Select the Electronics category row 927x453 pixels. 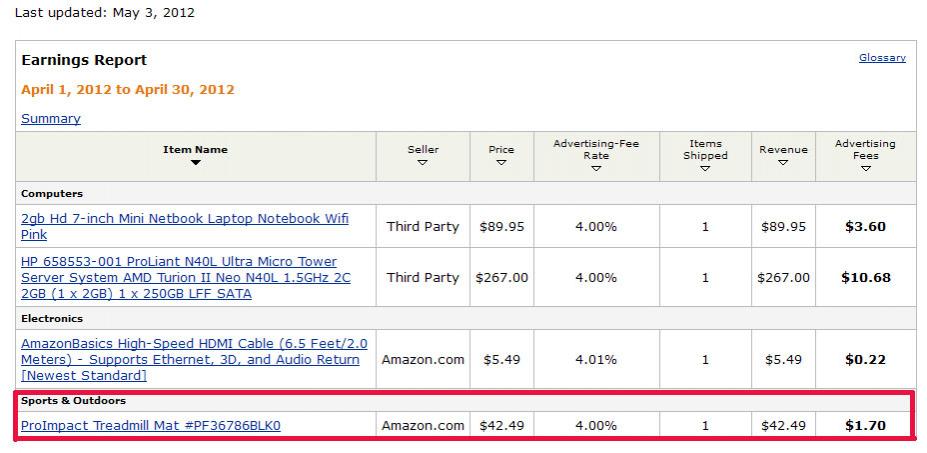pos(466,318)
